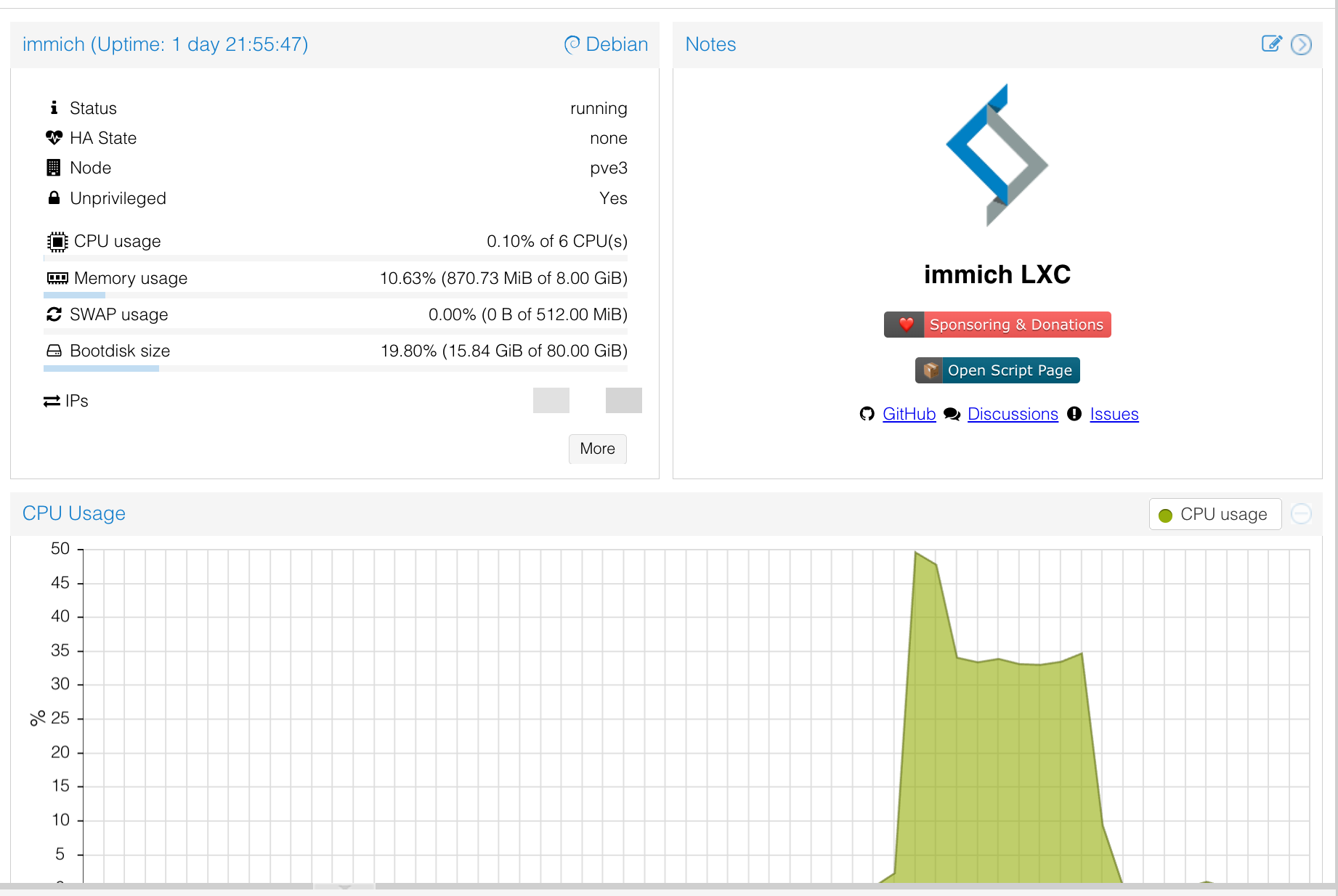Click the memory '10.63% (870.73 MiB of 8.00 GiB)' value

(503, 278)
